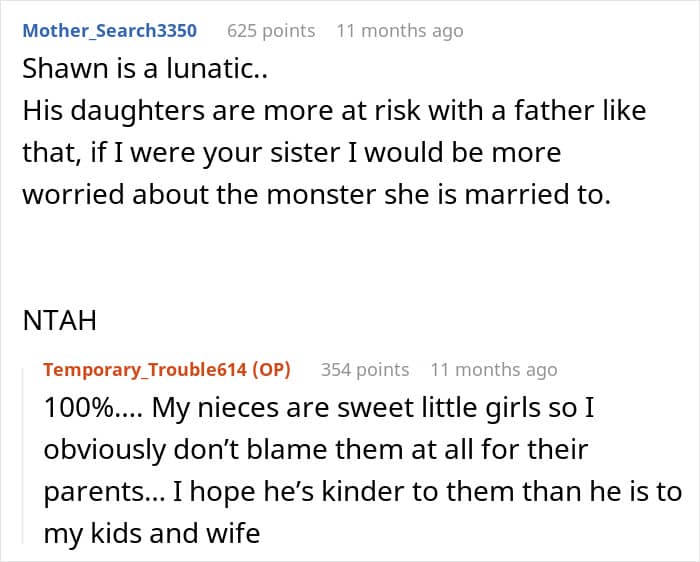
Task: Click the line starting 'parents... I hope'
Action: pyautogui.click(x=362, y=491)
